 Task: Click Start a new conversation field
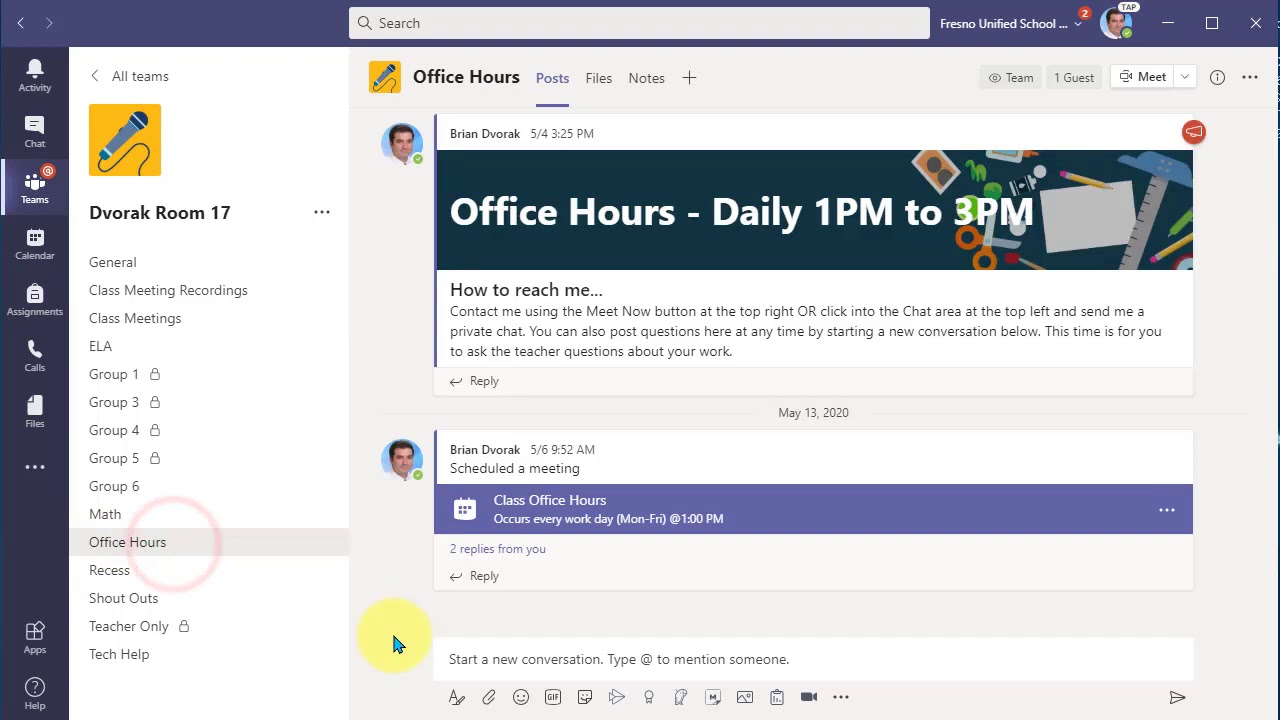coord(813,659)
